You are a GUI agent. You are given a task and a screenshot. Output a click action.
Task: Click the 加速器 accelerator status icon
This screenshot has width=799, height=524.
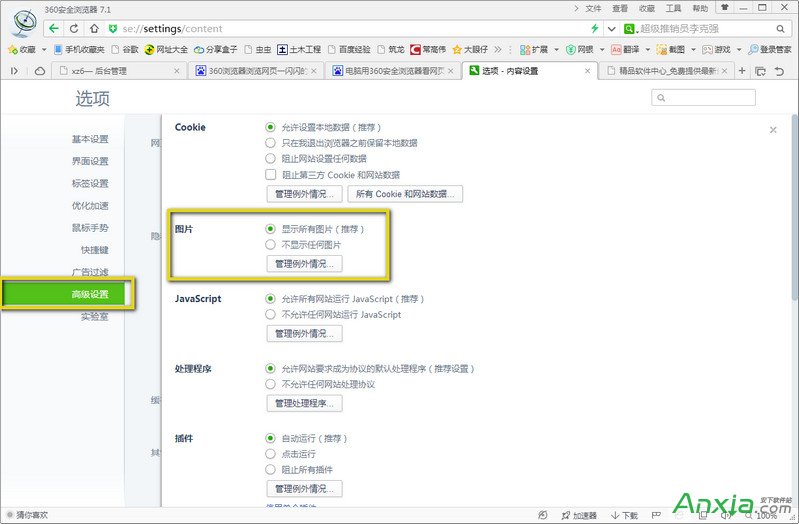coord(579,515)
